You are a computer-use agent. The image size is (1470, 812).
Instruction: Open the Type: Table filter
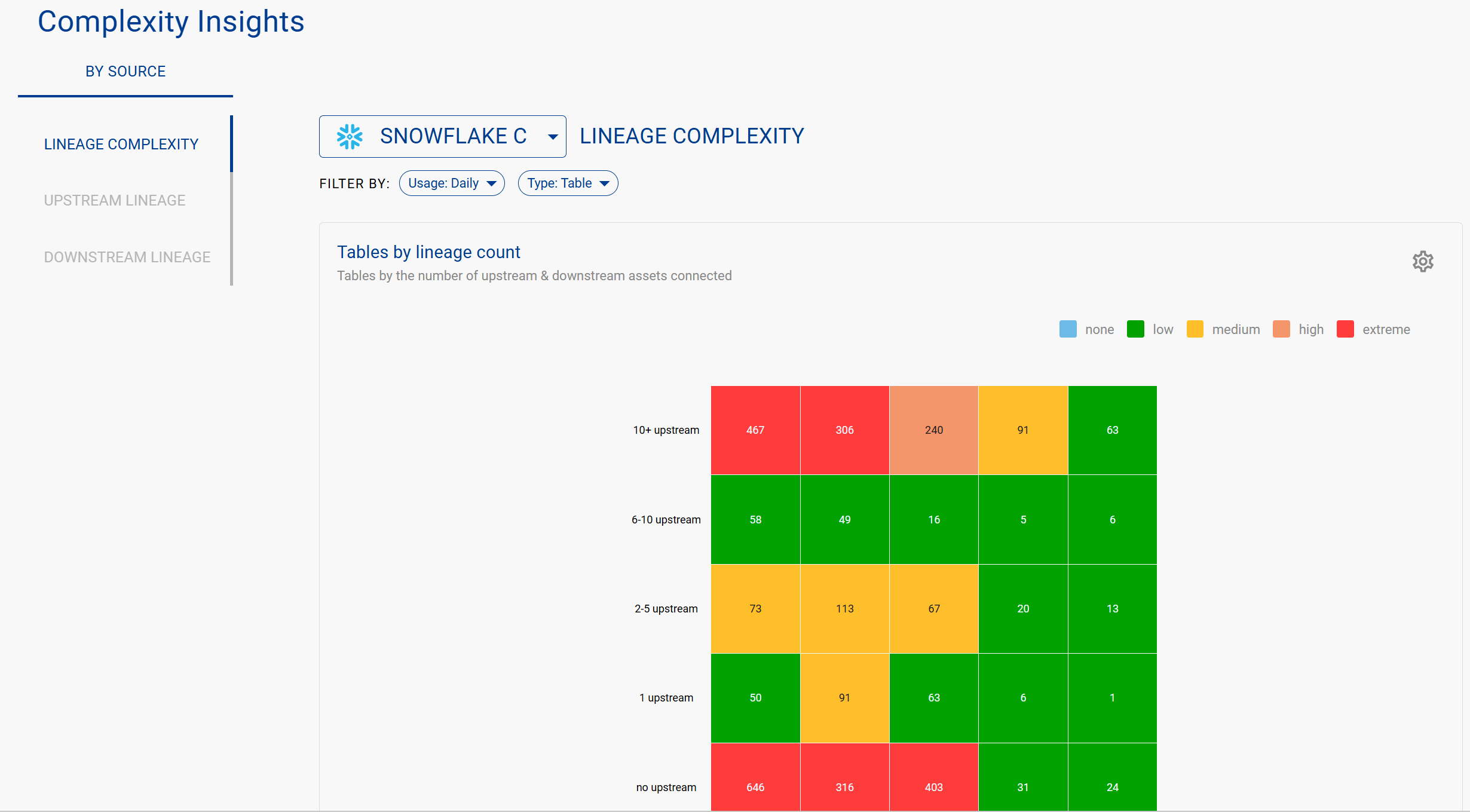click(568, 183)
